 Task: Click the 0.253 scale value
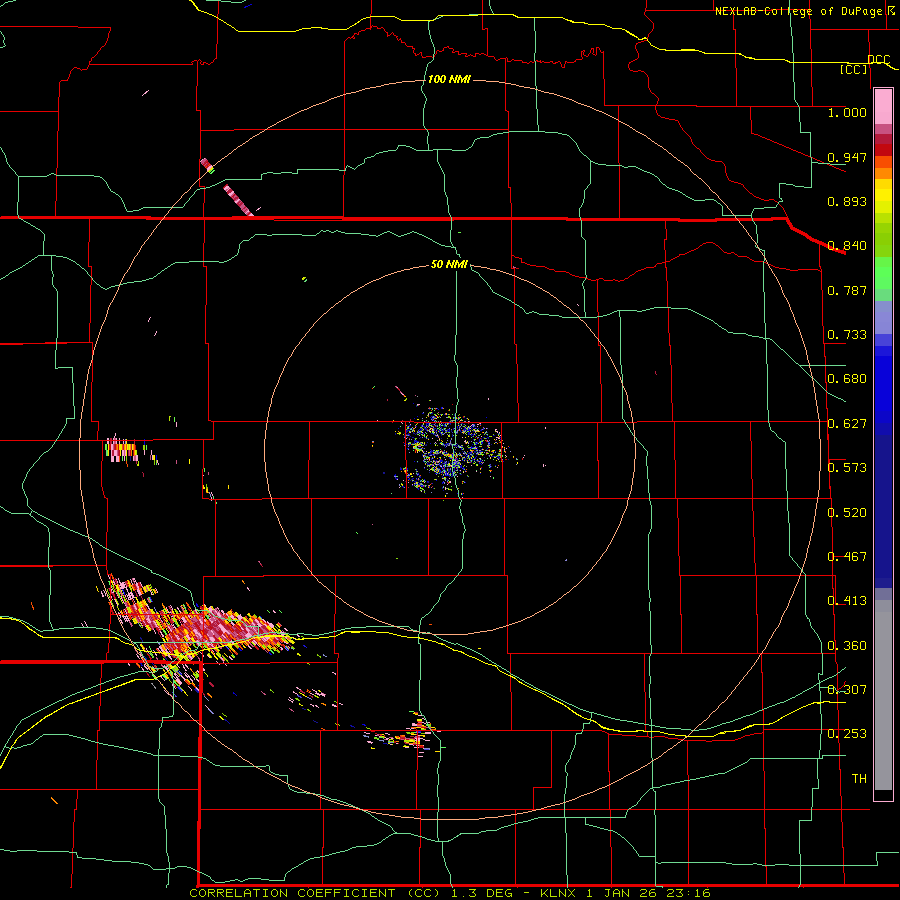847,734
